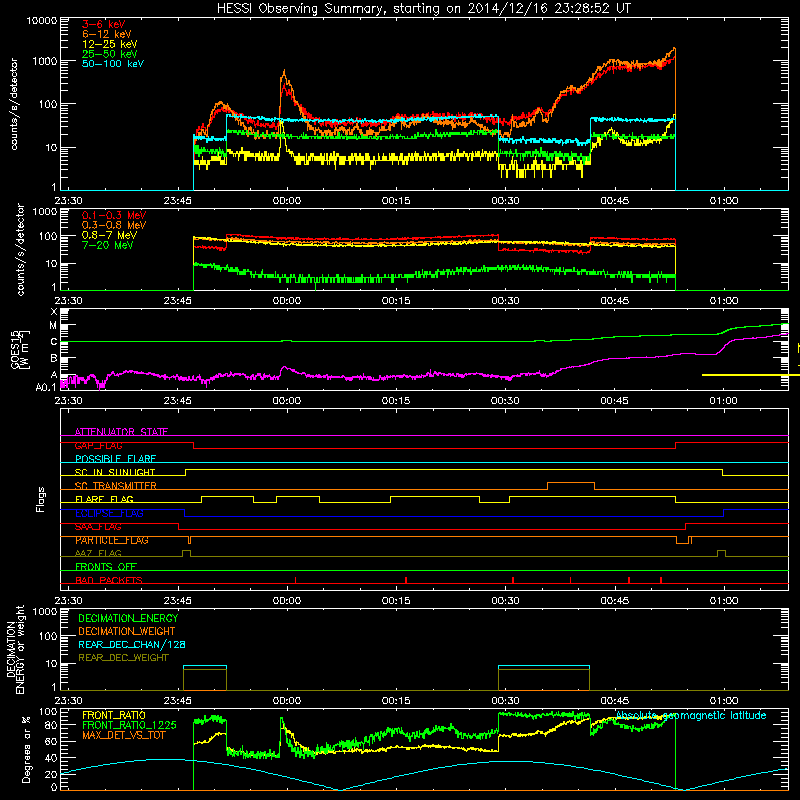The height and width of the screenshot is (800, 800).
Task: Select the GAP_FLAG label
Action: 98,445
